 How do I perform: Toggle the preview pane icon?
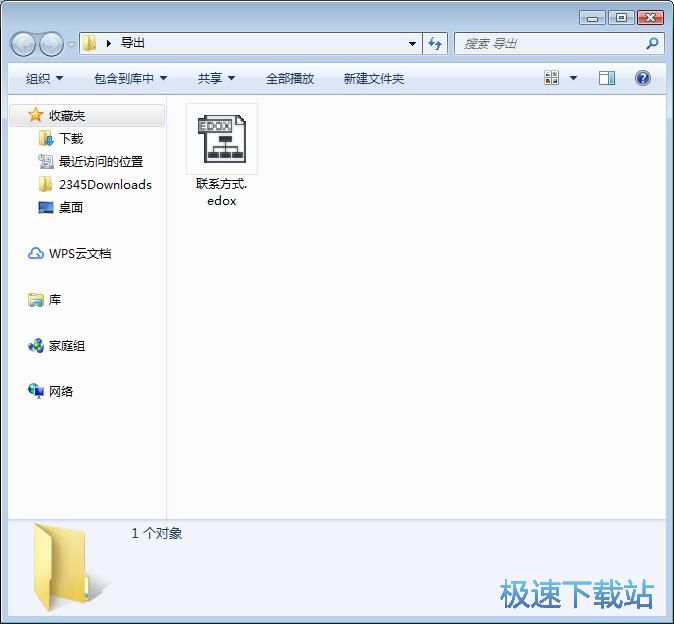click(607, 78)
